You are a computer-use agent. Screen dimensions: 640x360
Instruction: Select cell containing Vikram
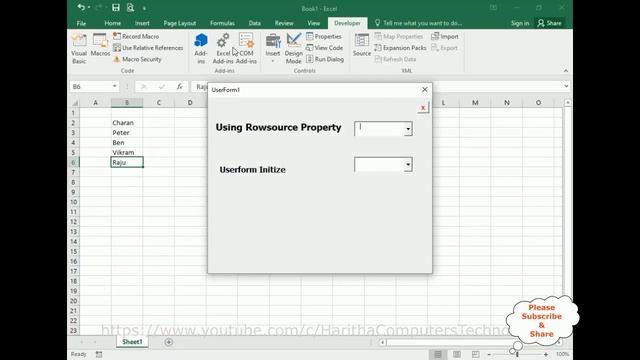(x=127, y=152)
